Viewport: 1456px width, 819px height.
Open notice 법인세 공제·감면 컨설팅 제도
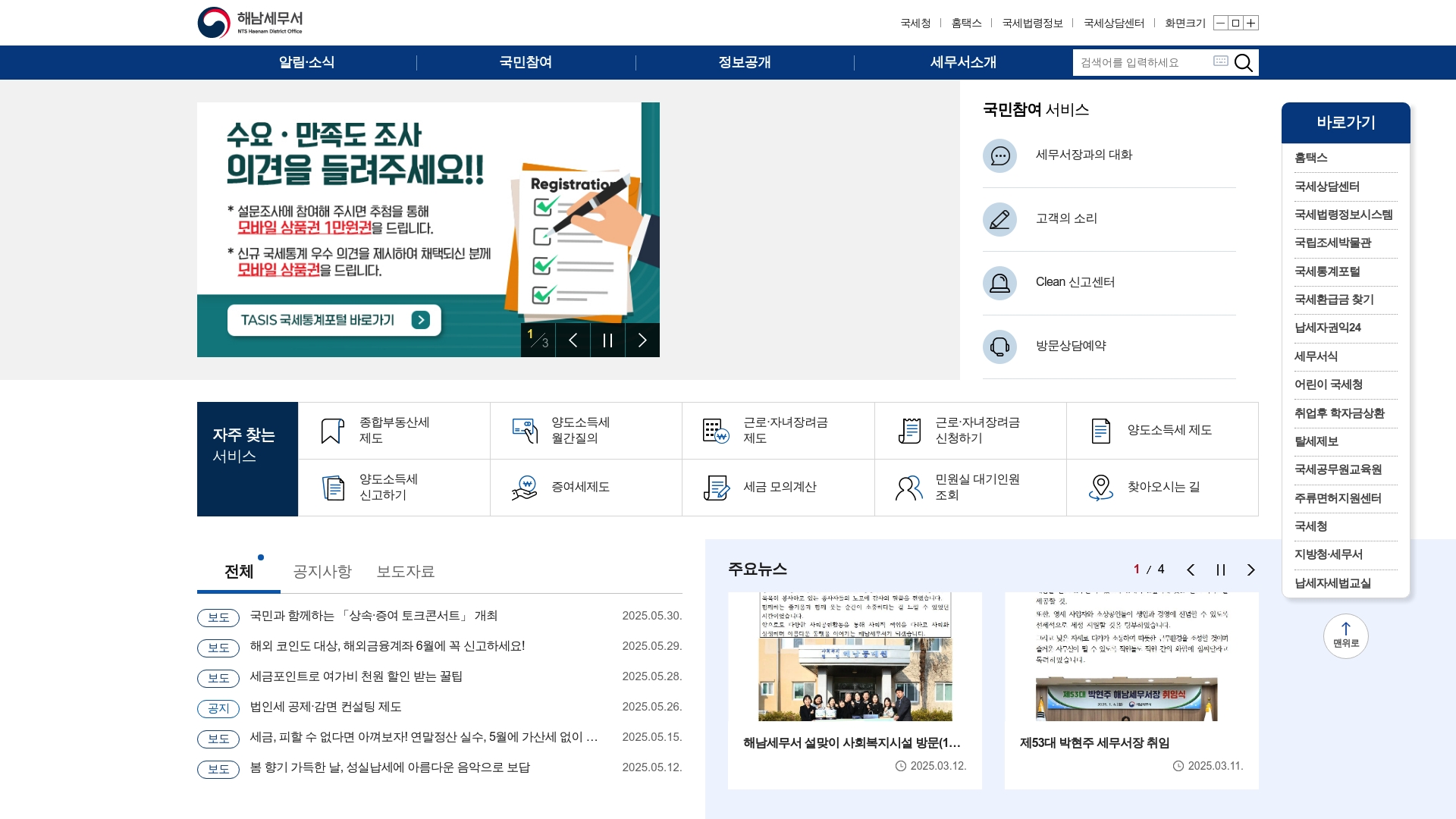pyautogui.click(x=326, y=707)
